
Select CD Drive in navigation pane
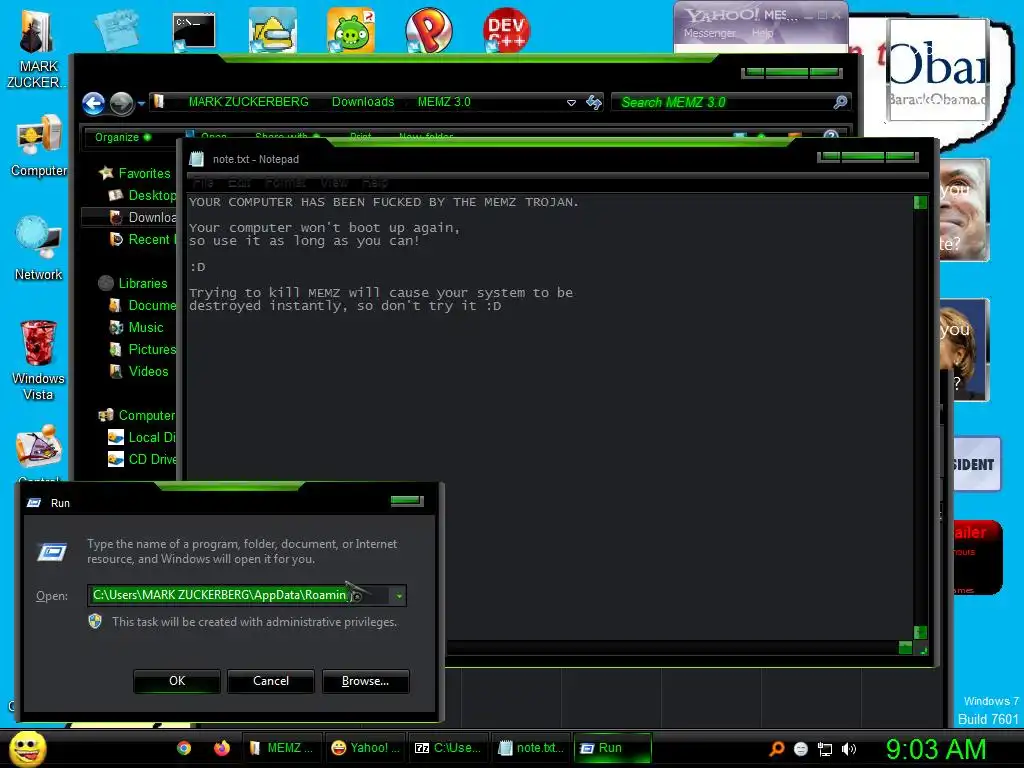(x=142, y=460)
